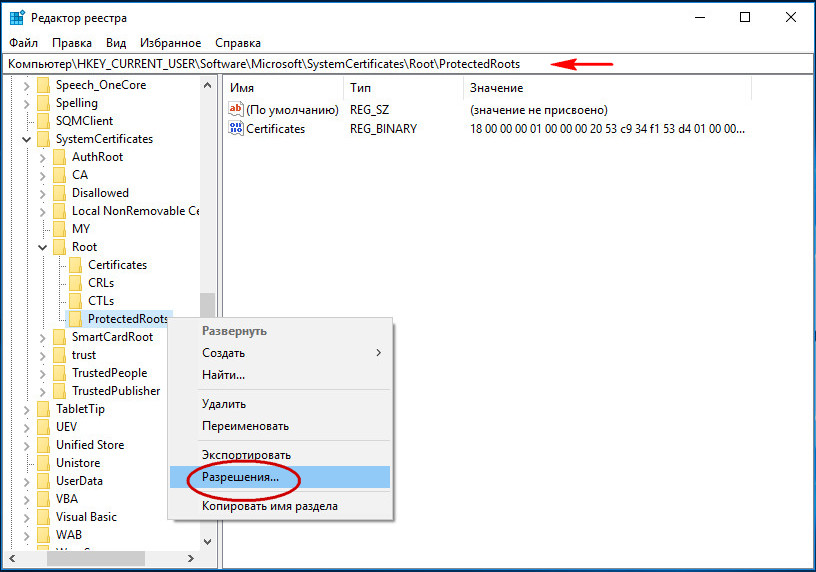Screen dimensions: 816x572
Task: Click the CTLs folder icon
Action: click(76, 301)
